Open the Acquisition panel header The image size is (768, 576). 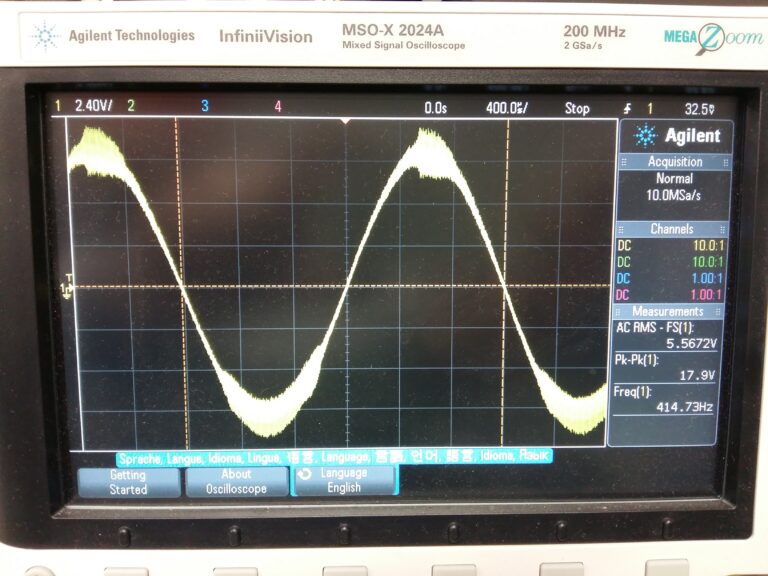(674, 162)
